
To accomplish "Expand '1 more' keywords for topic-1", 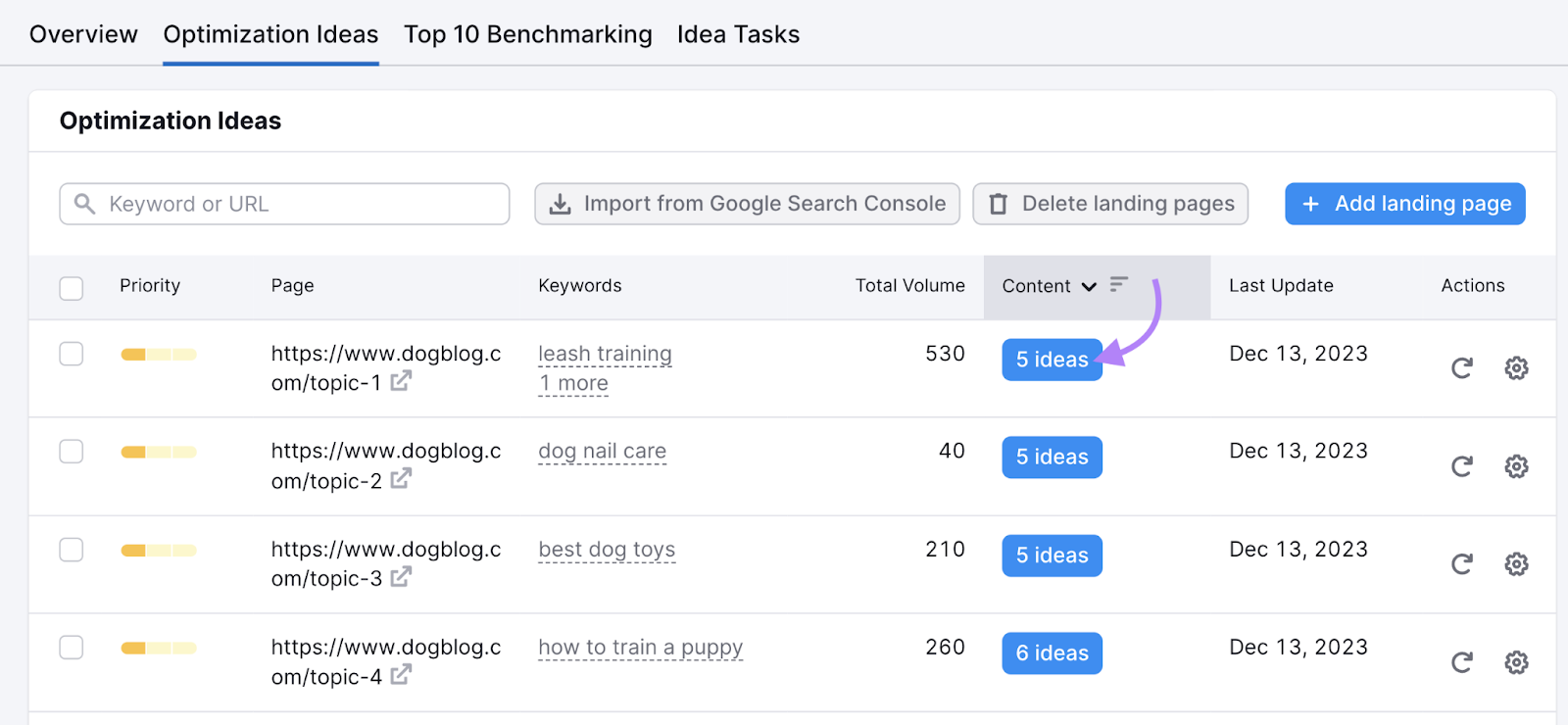I will (573, 384).
